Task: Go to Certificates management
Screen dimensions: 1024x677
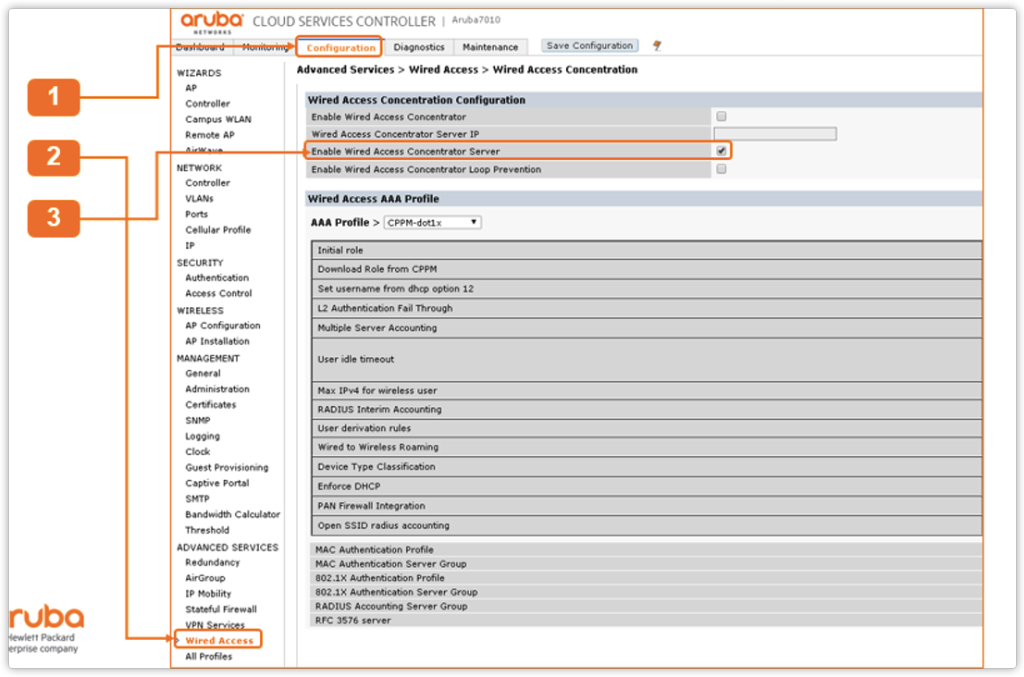Action: click(x=210, y=405)
